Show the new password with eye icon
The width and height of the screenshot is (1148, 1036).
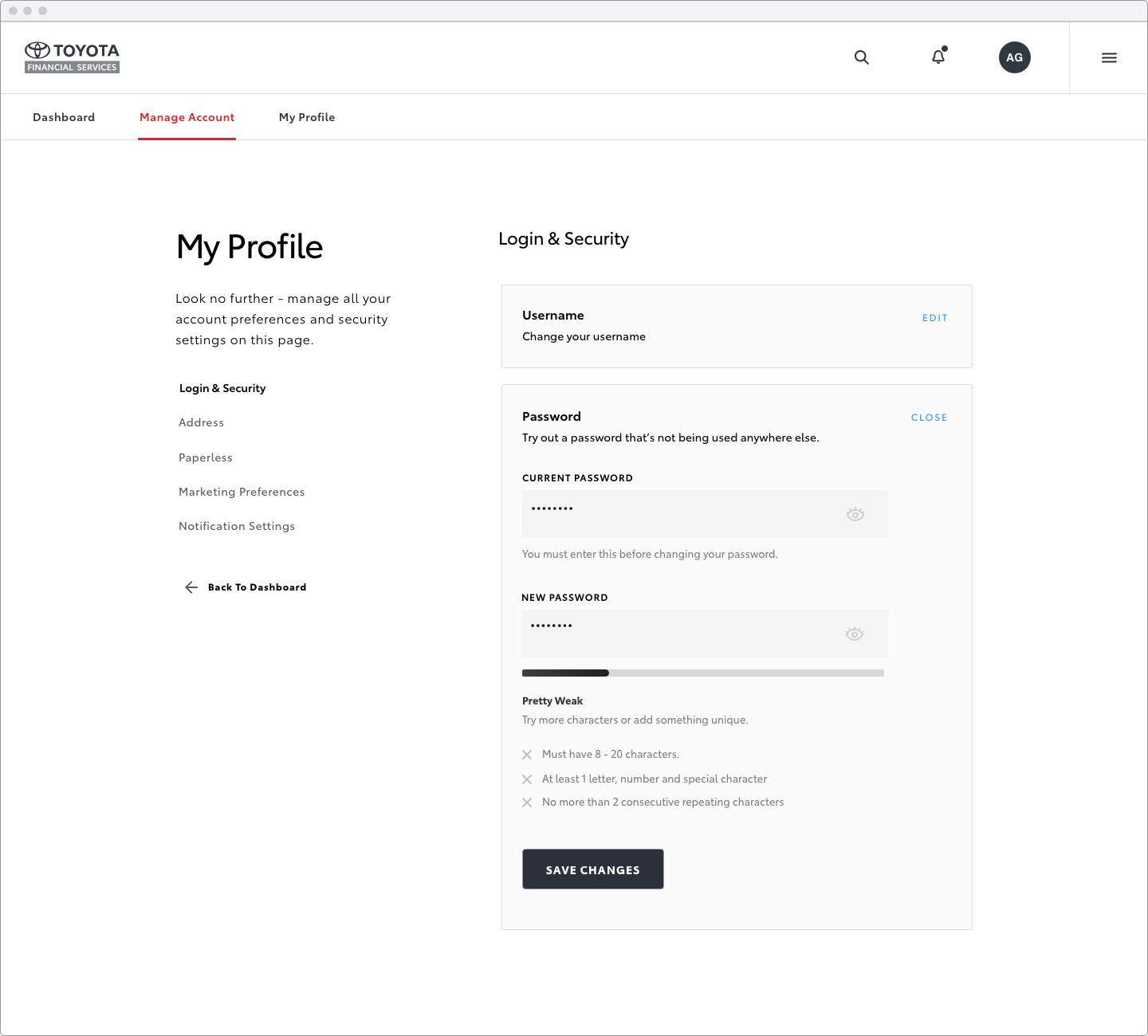click(x=855, y=634)
